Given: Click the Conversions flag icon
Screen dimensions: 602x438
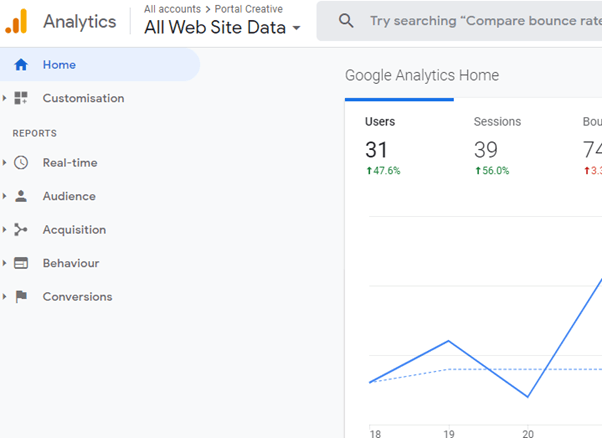Looking at the screenshot, I should point(21,296).
